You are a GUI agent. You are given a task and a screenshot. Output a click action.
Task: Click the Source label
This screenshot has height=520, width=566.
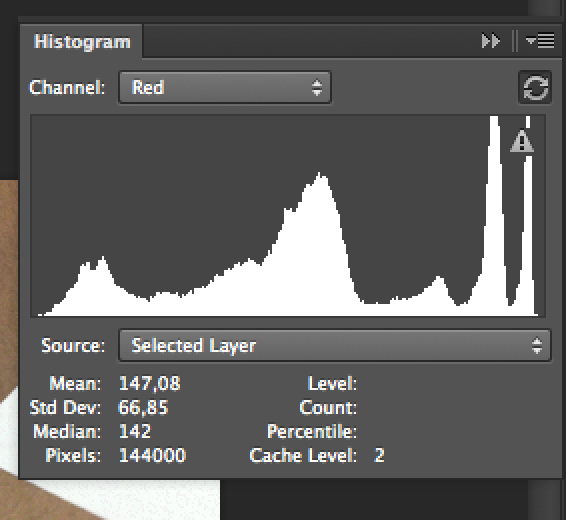pos(73,345)
